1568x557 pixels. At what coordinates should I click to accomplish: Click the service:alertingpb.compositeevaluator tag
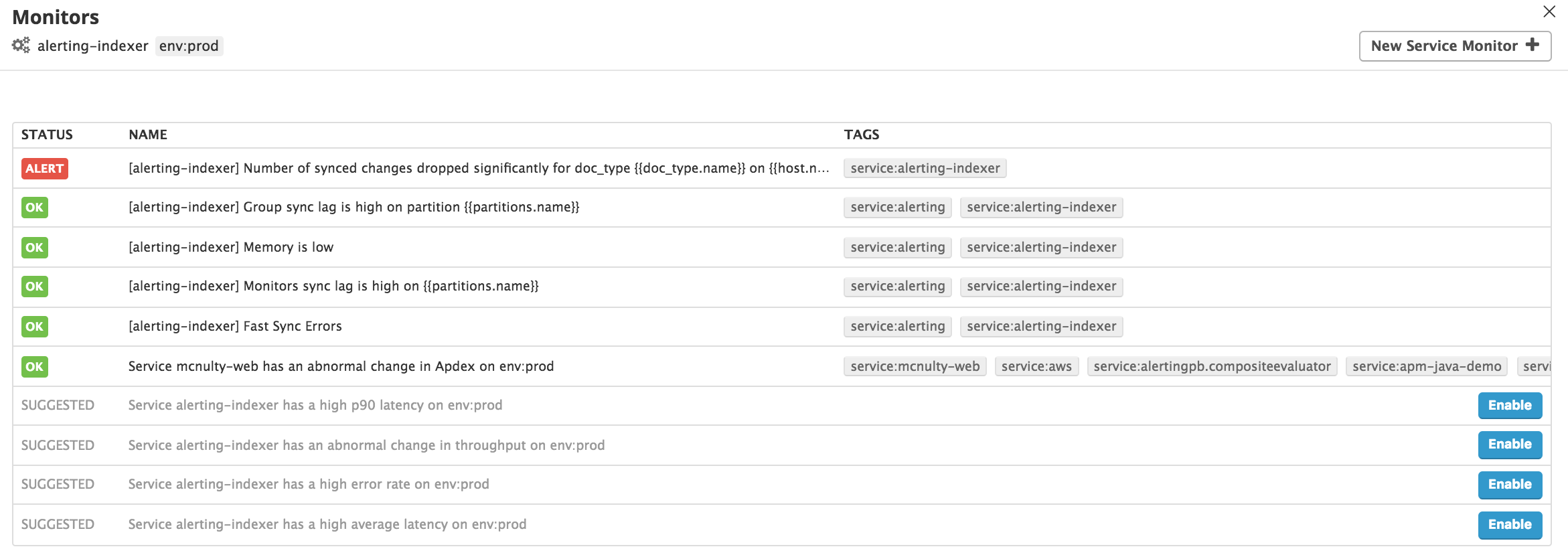click(x=1212, y=367)
